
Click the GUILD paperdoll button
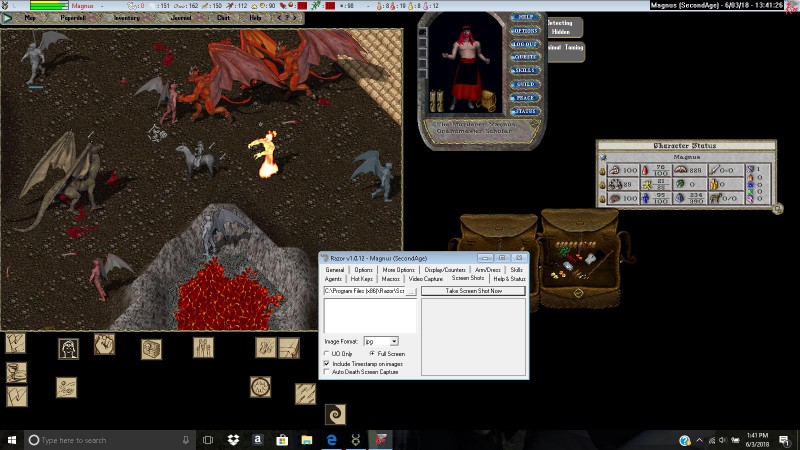[525, 84]
